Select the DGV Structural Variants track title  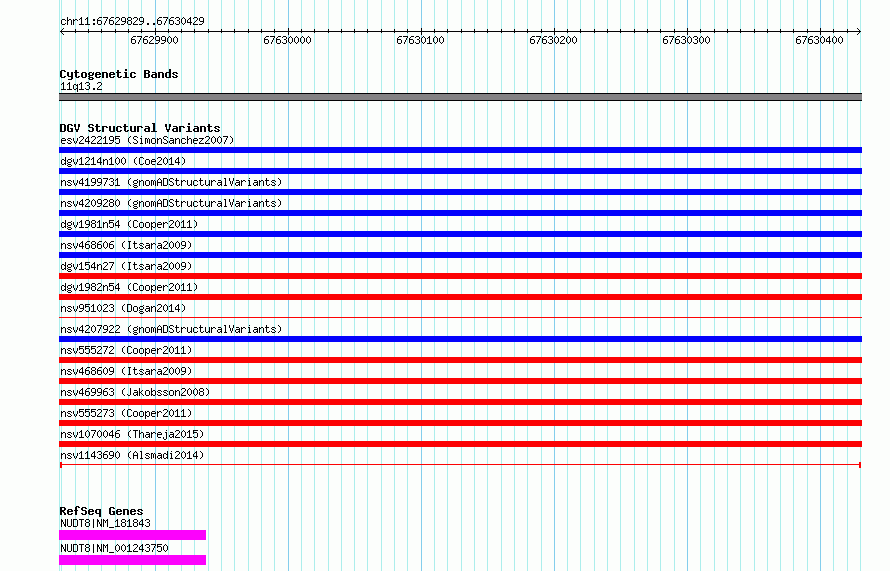click(140, 128)
